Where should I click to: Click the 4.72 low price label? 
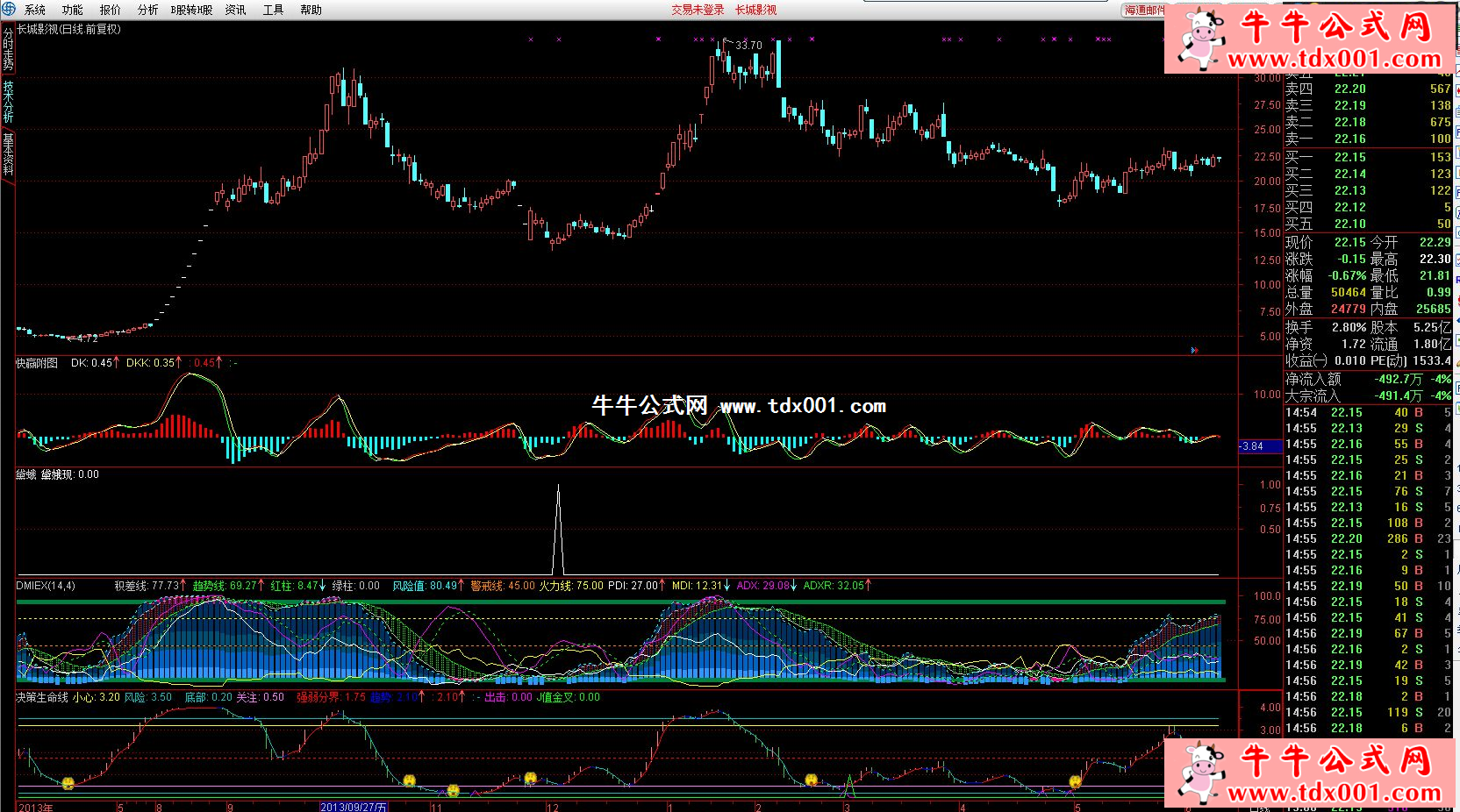click(87, 338)
